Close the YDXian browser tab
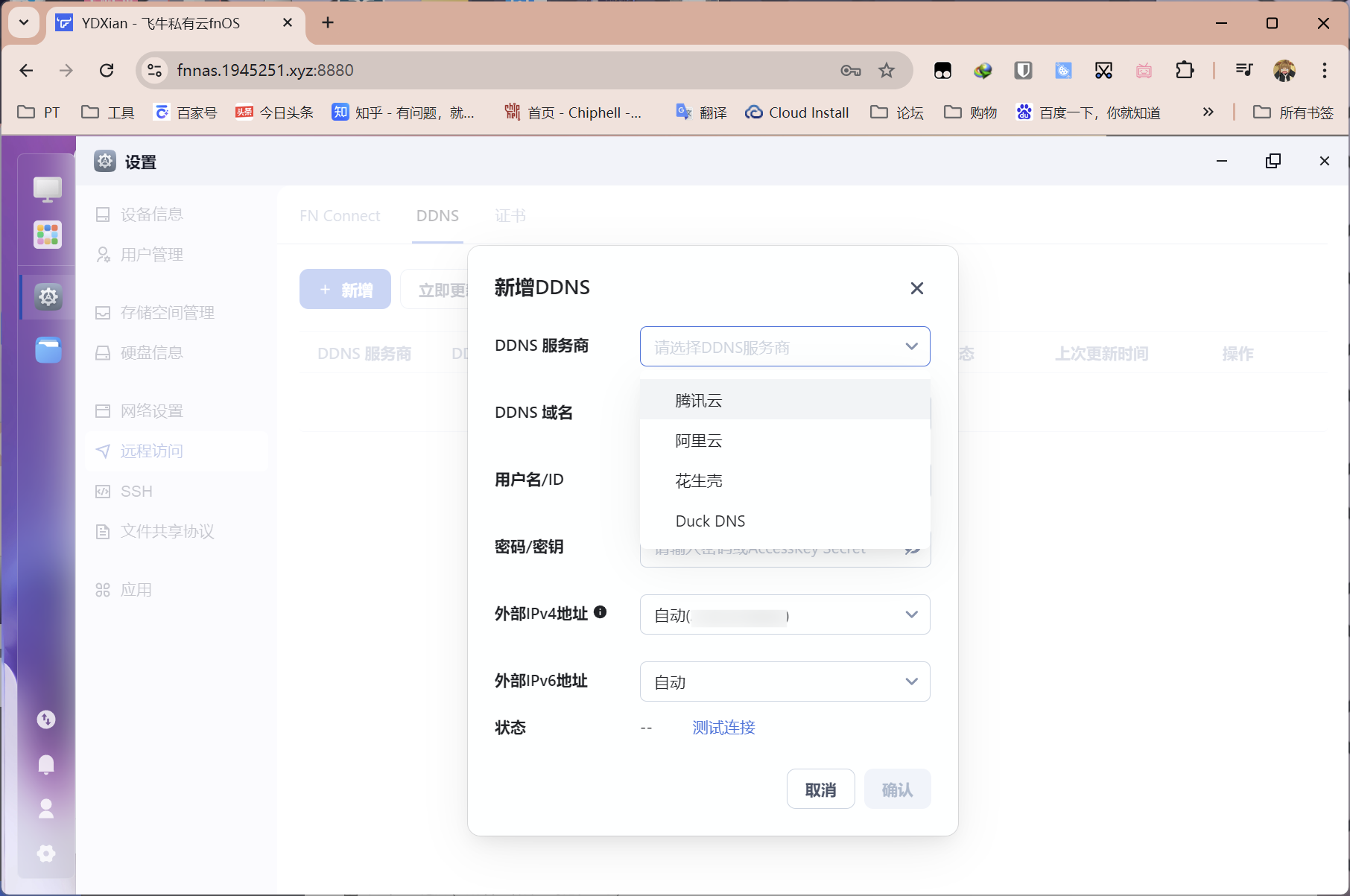The width and height of the screenshot is (1350, 896). point(288,23)
